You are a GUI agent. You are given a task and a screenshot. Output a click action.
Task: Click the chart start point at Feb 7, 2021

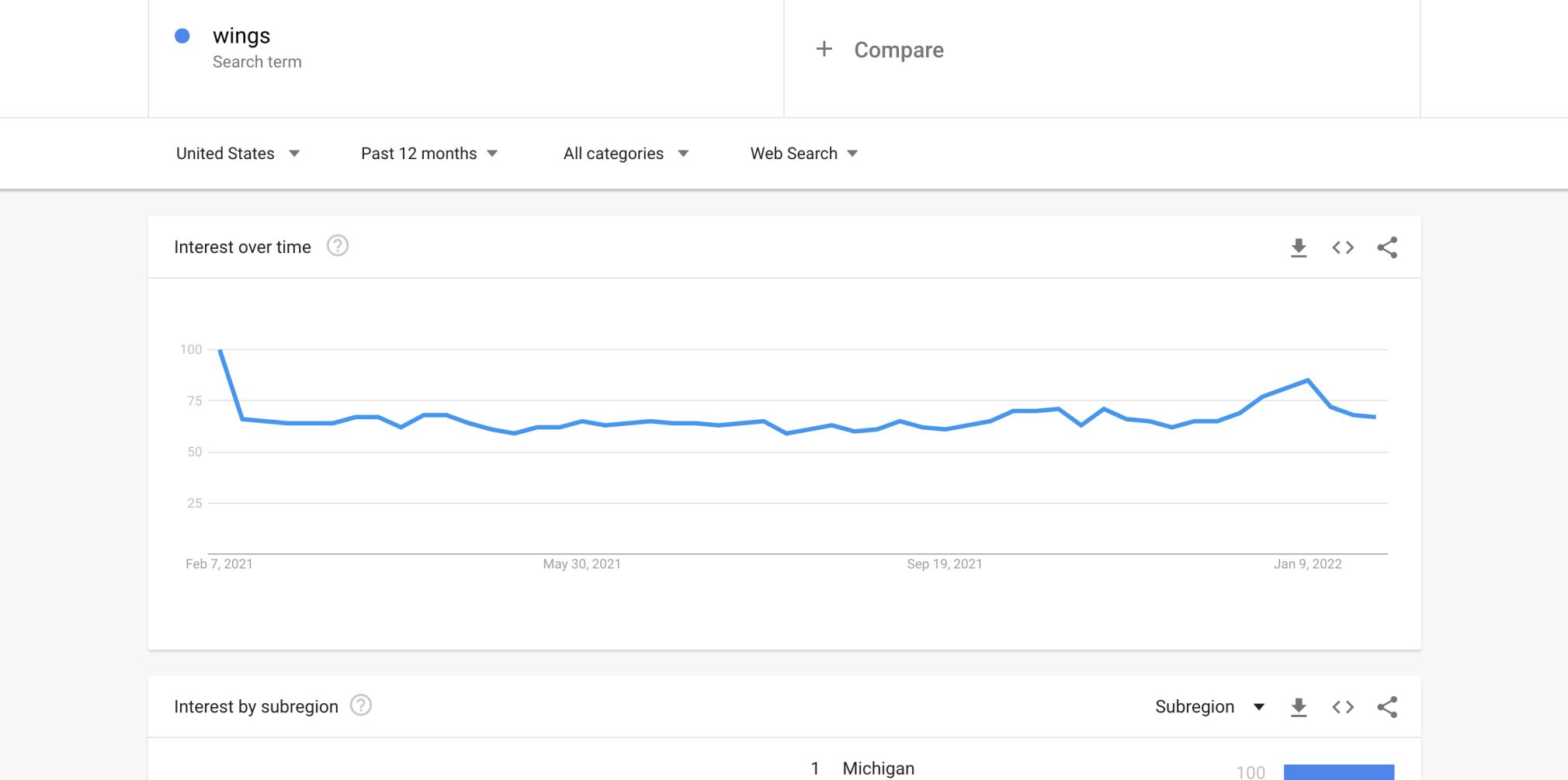pyautogui.click(x=220, y=351)
